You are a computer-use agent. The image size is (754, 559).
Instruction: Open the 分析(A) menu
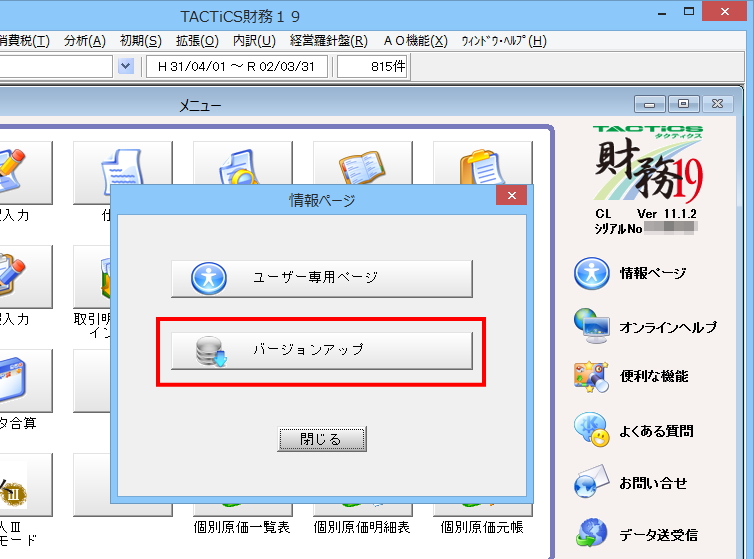(x=85, y=41)
